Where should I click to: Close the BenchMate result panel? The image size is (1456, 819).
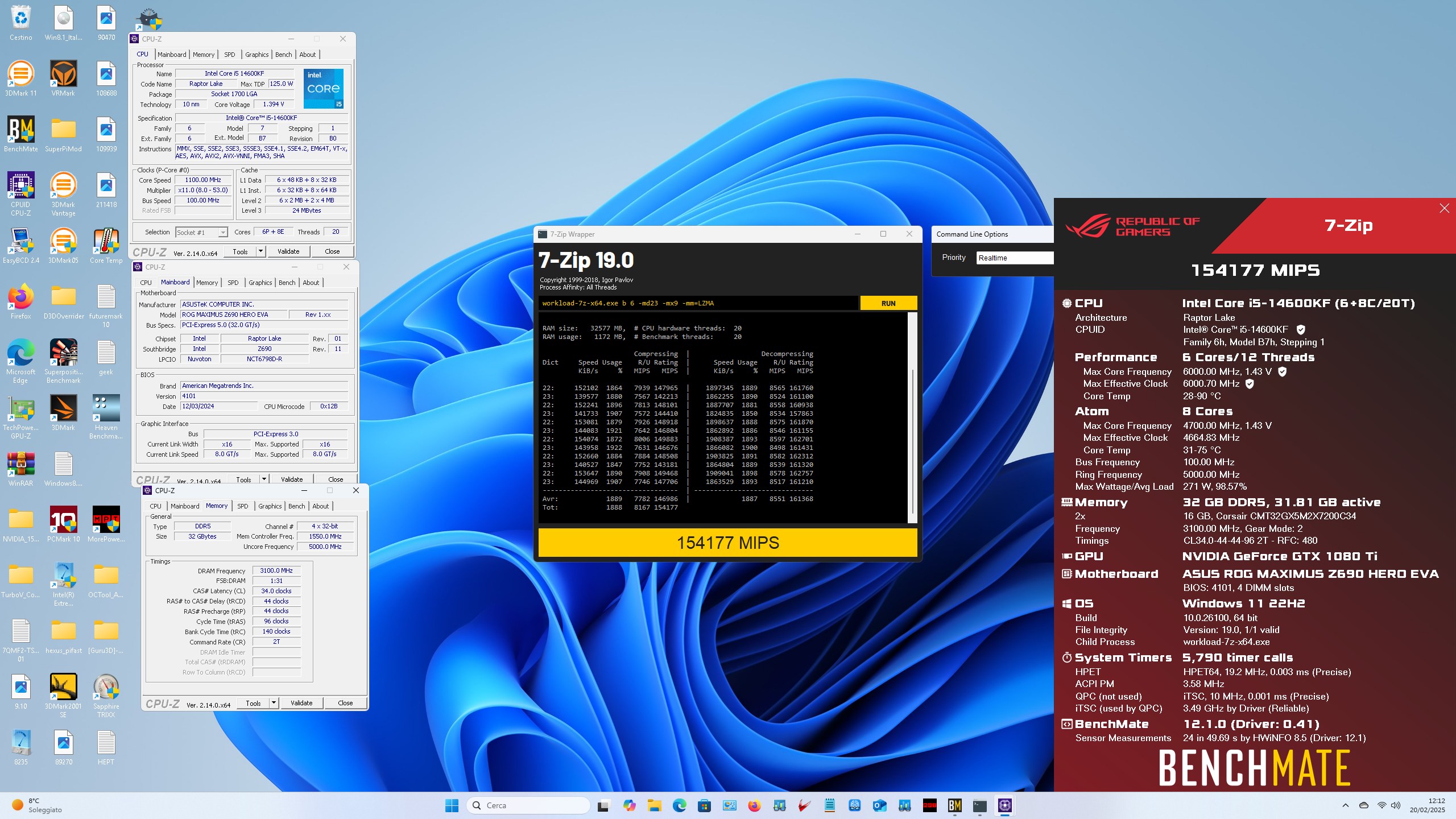[x=1444, y=208]
